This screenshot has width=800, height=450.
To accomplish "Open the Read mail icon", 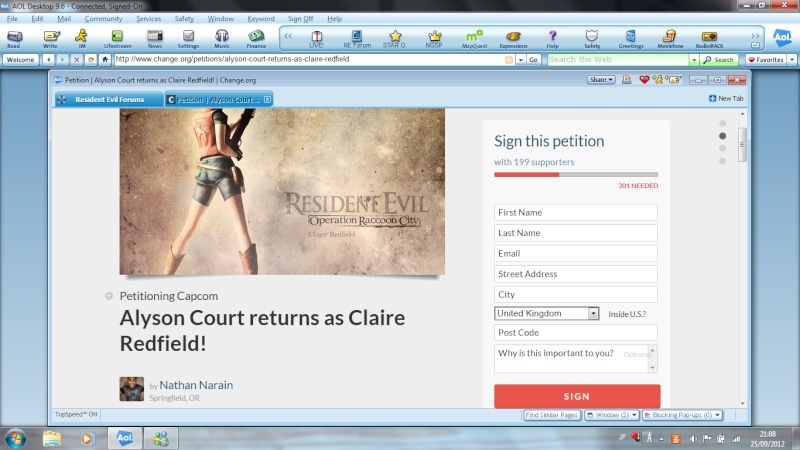I will (14, 38).
